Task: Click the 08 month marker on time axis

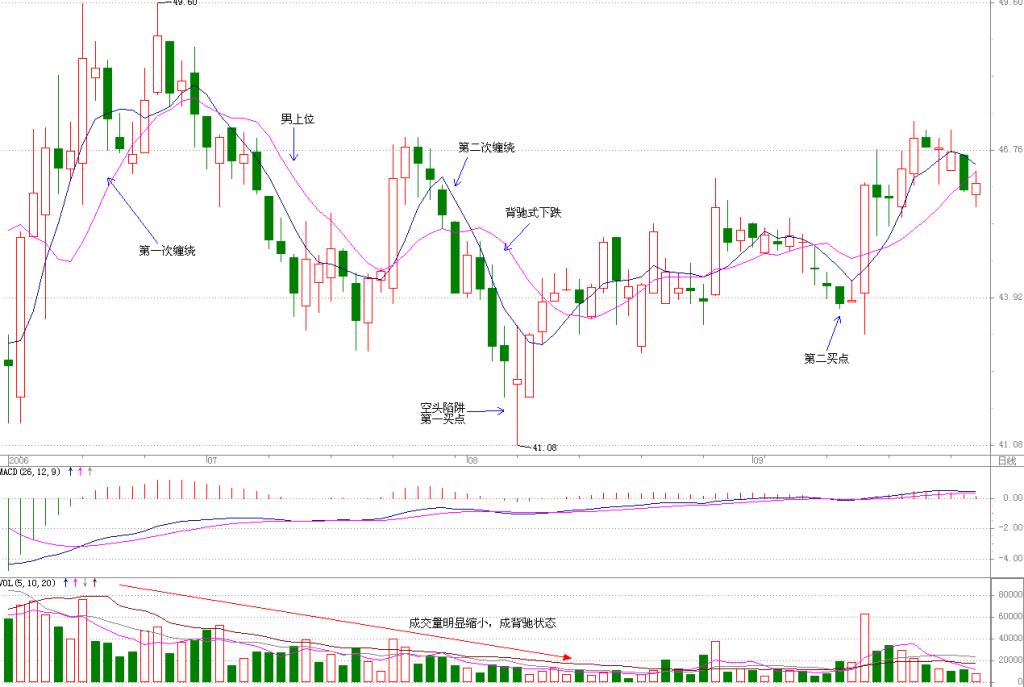Action: click(472, 461)
